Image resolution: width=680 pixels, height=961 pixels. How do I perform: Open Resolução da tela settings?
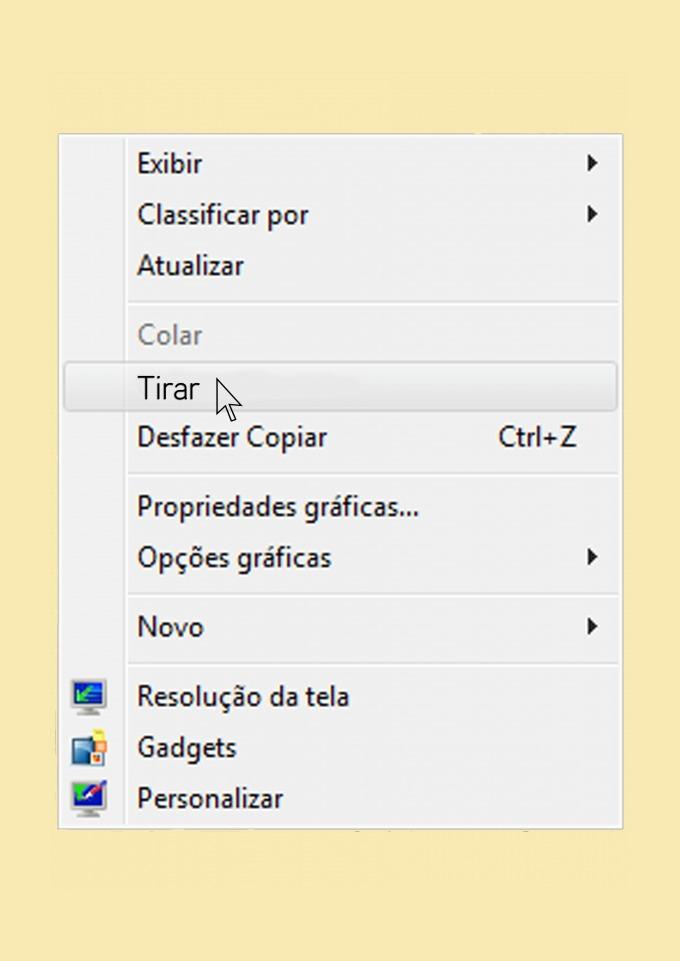coord(243,696)
